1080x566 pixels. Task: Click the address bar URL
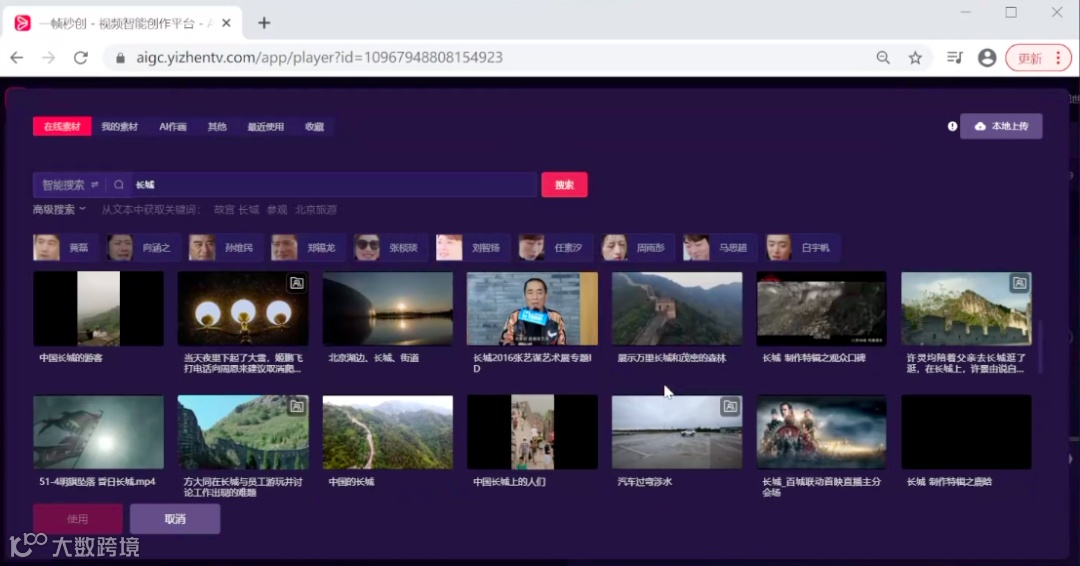click(x=319, y=58)
